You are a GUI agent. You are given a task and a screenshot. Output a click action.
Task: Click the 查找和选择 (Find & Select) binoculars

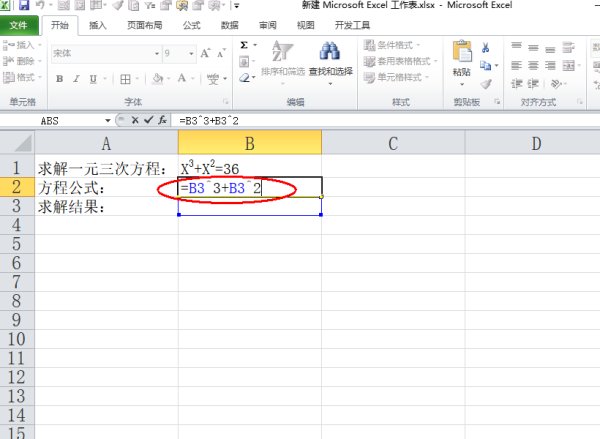331,62
